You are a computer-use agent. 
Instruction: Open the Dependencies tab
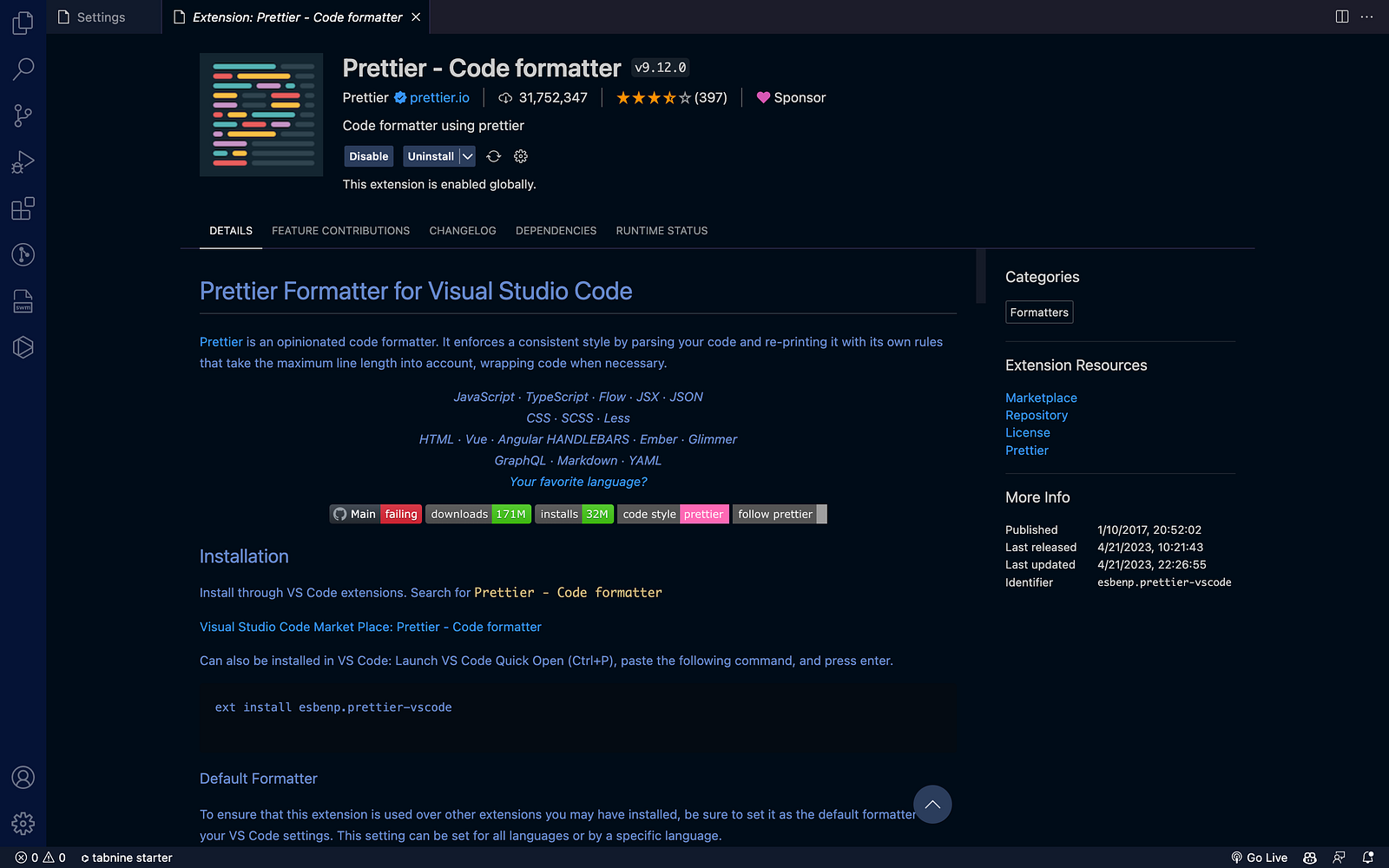(x=556, y=231)
